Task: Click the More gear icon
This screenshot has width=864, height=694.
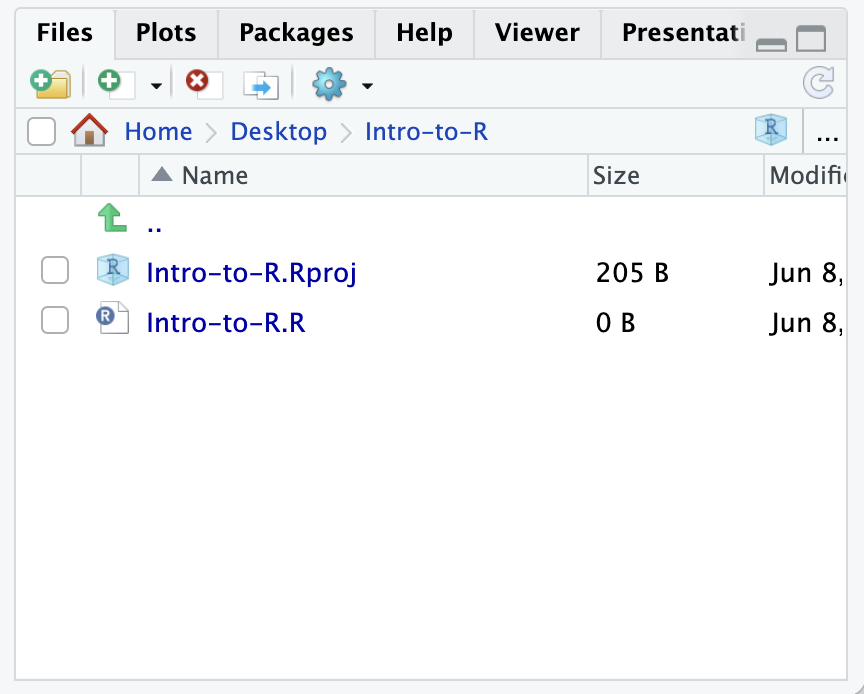Action: 328,85
